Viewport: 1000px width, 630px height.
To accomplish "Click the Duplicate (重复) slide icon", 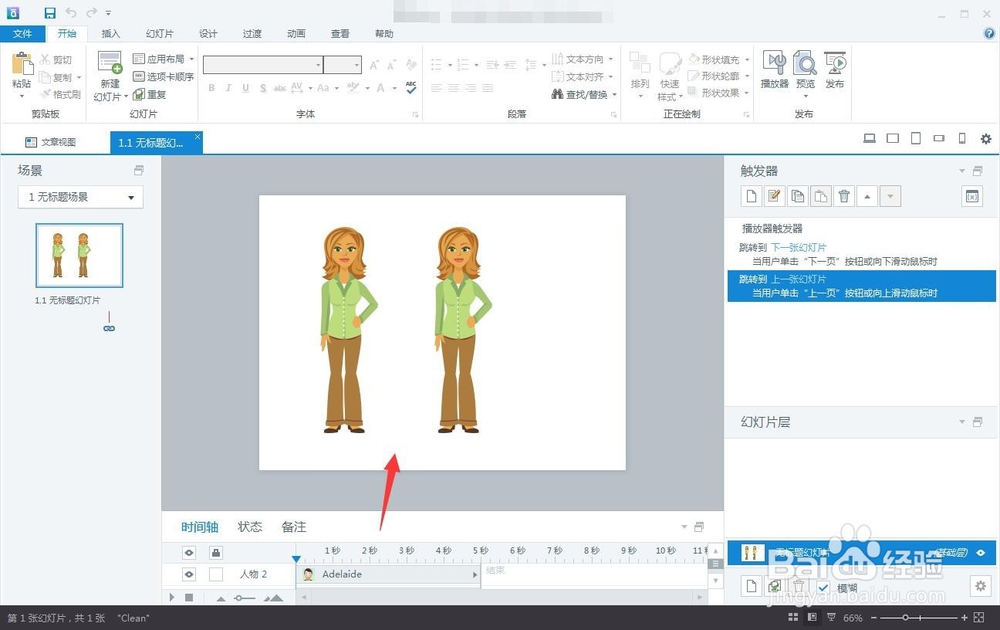I will [x=138, y=94].
